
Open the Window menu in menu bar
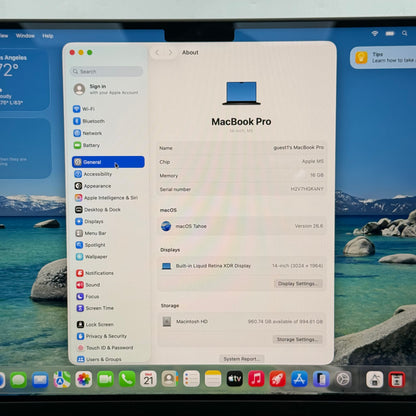(x=25, y=36)
